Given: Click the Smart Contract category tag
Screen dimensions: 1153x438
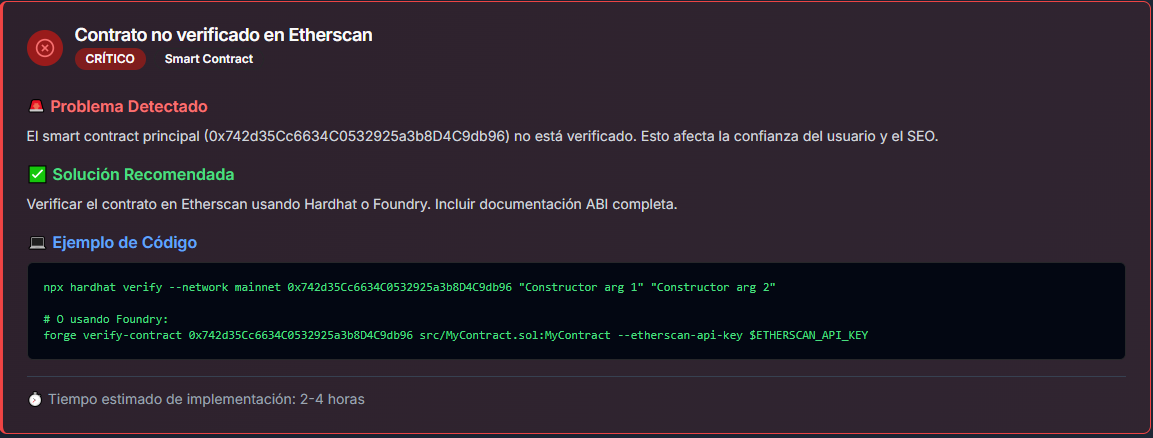Looking at the screenshot, I should click(209, 59).
